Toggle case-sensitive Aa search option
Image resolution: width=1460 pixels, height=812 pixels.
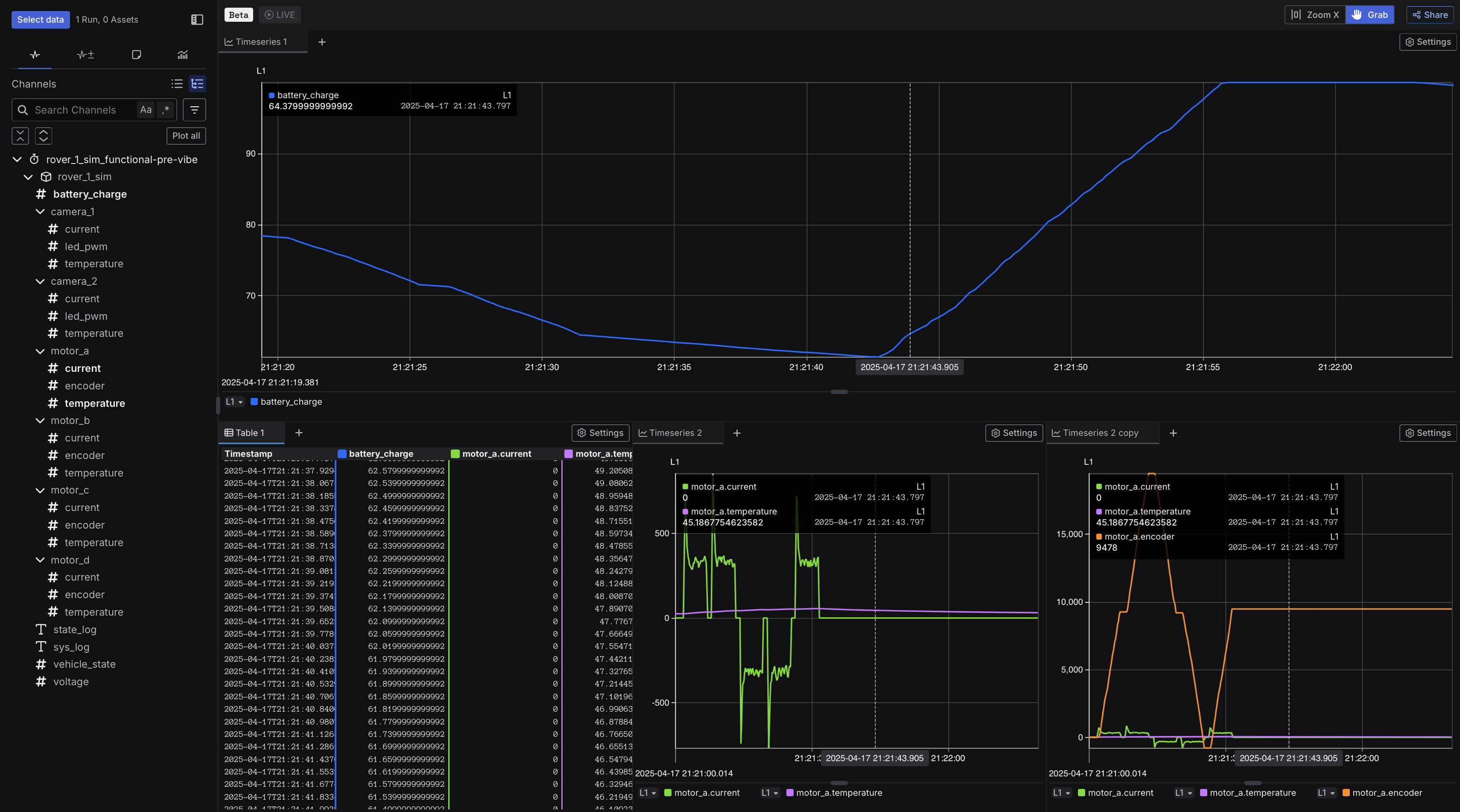(146, 110)
